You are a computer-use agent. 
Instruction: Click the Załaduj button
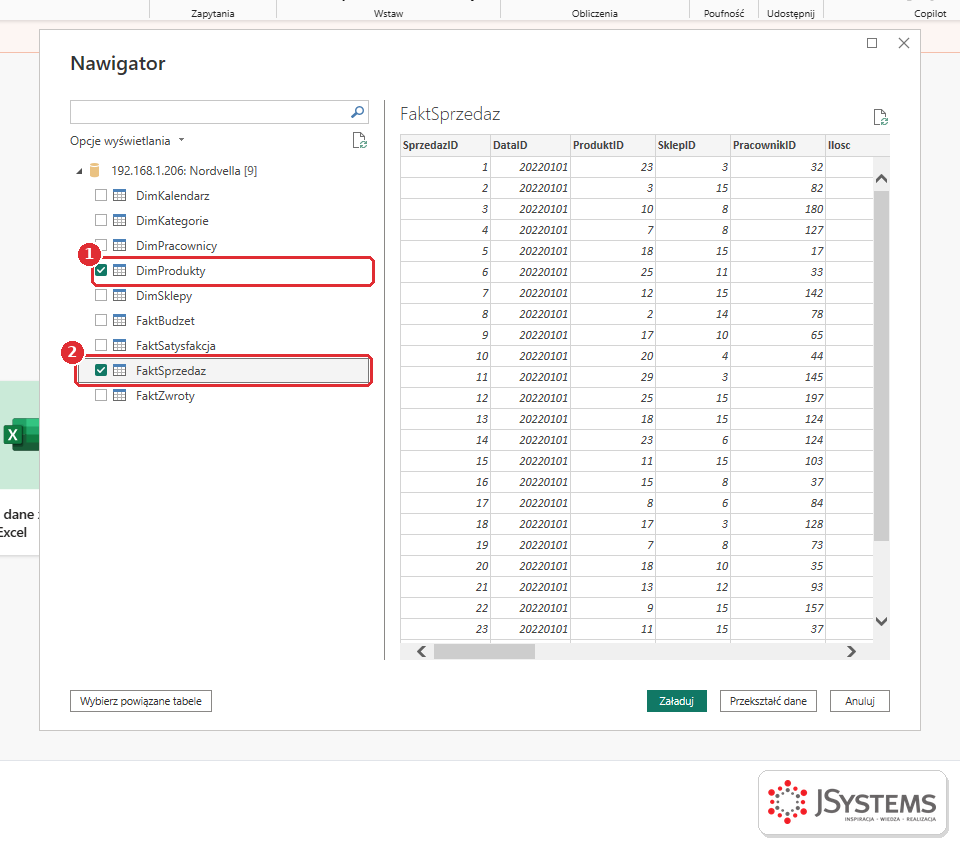point(677,701)
